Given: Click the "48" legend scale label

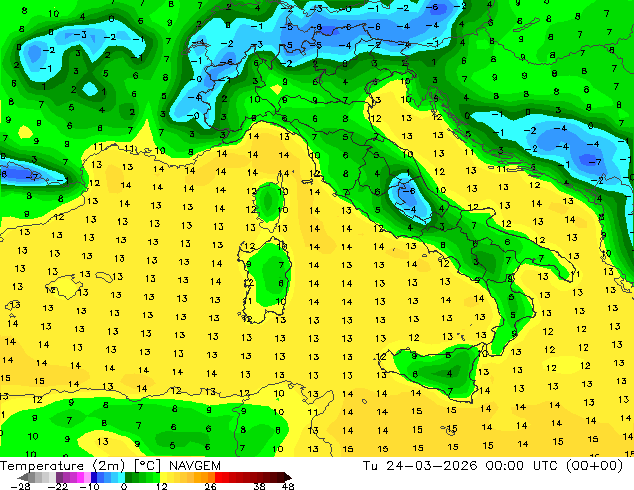Looking at the screenshot, I should coord(288,486).
